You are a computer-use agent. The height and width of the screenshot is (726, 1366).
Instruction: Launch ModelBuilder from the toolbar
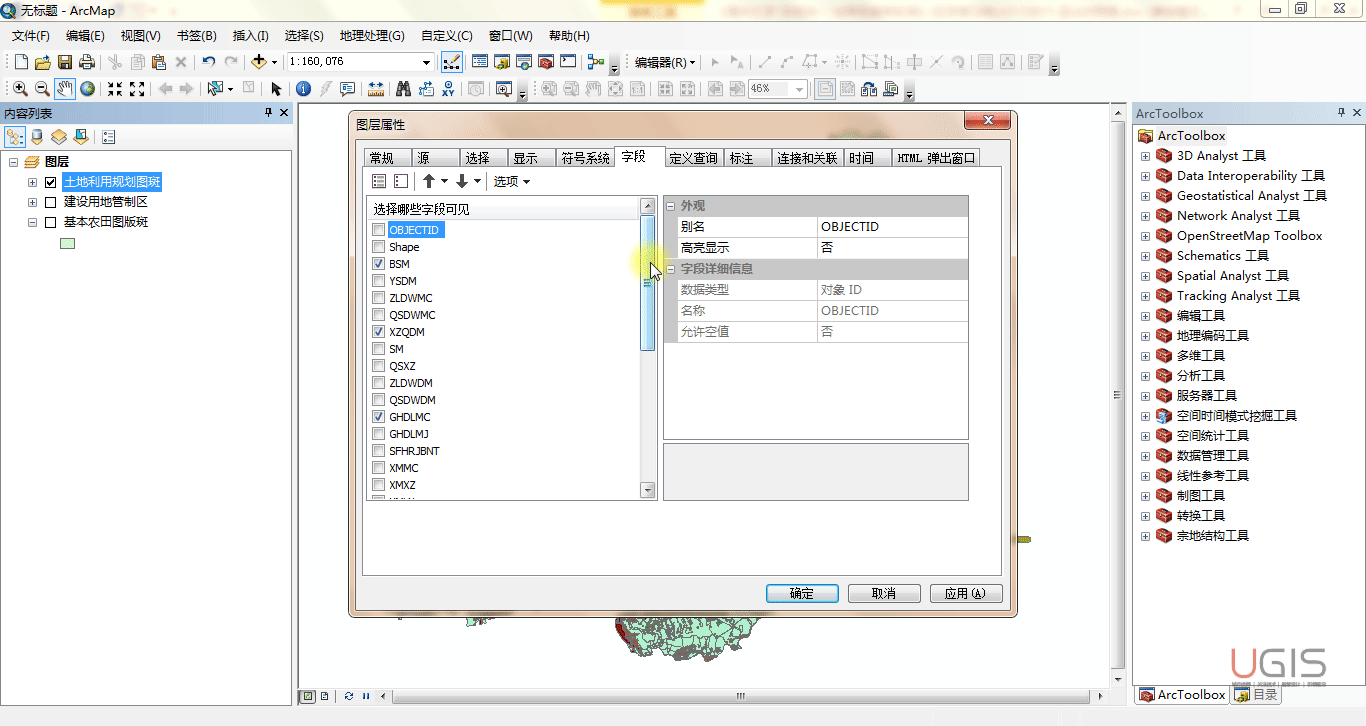596,62
